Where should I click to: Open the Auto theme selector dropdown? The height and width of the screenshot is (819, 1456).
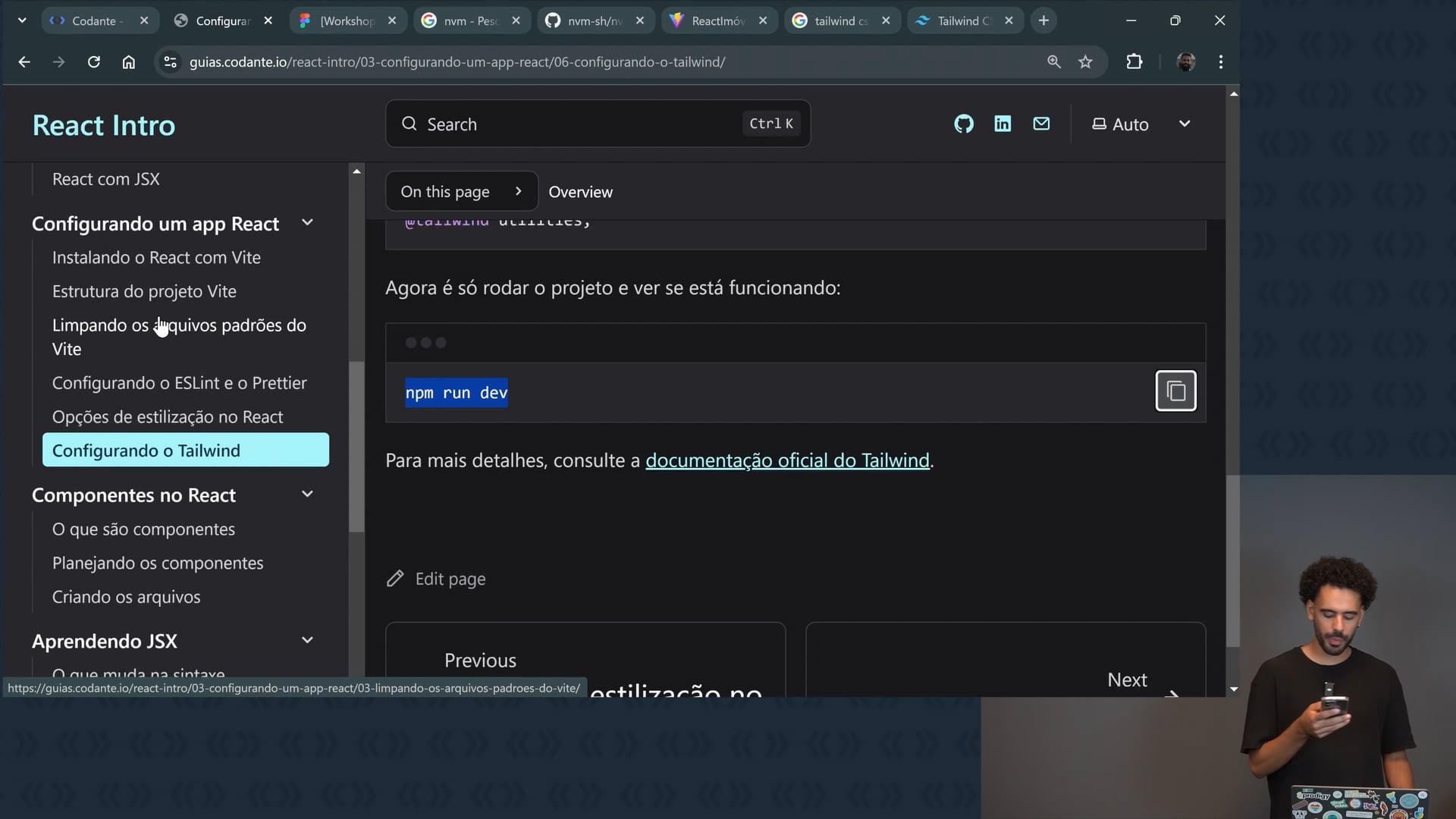[1141, 124]
